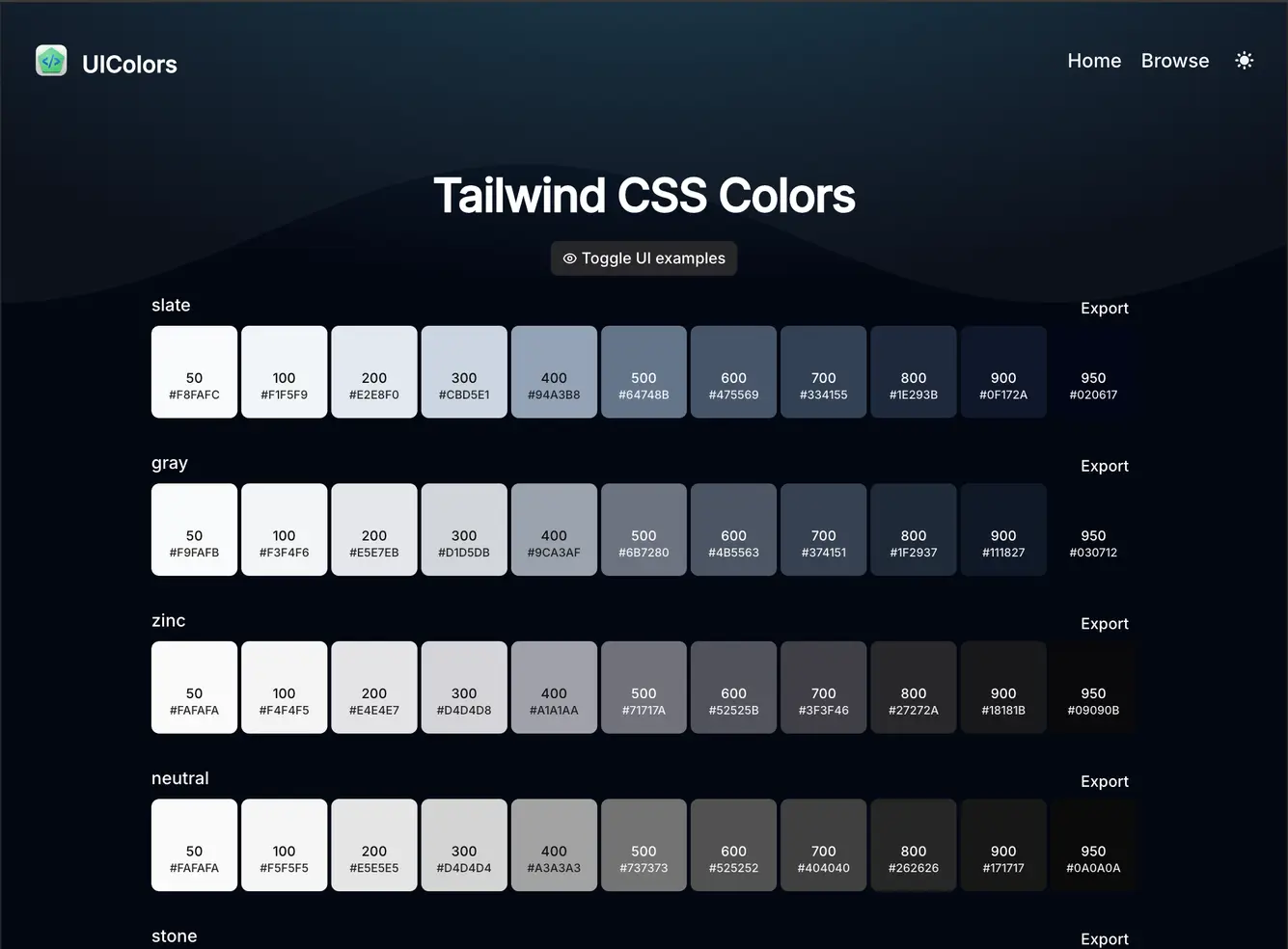Export the gray palette
Viewport: 1288px width, 949px height.
tap(1105, 466)
